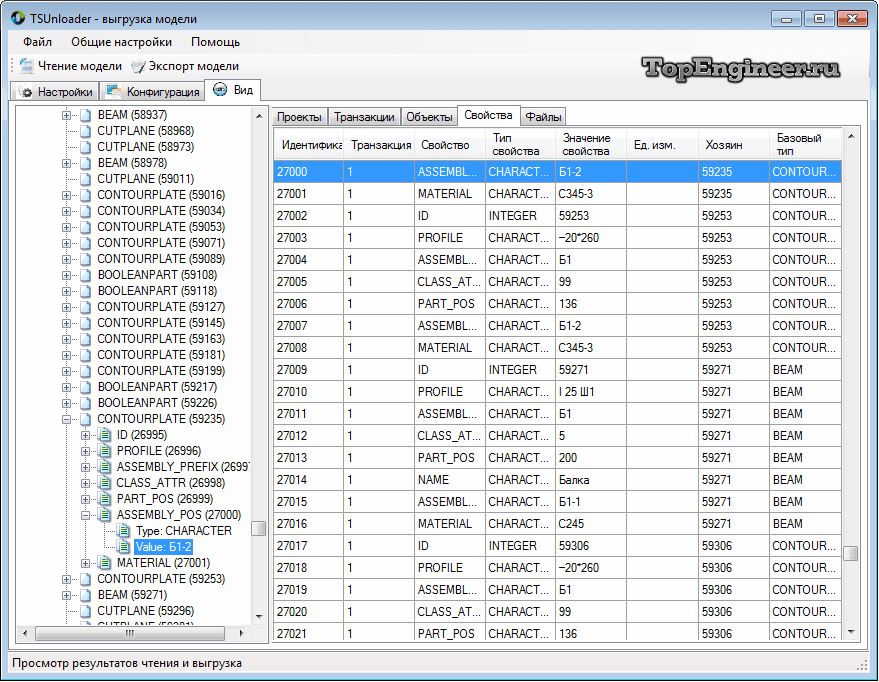Sort by the Хозяин column header

pos(724,145)
